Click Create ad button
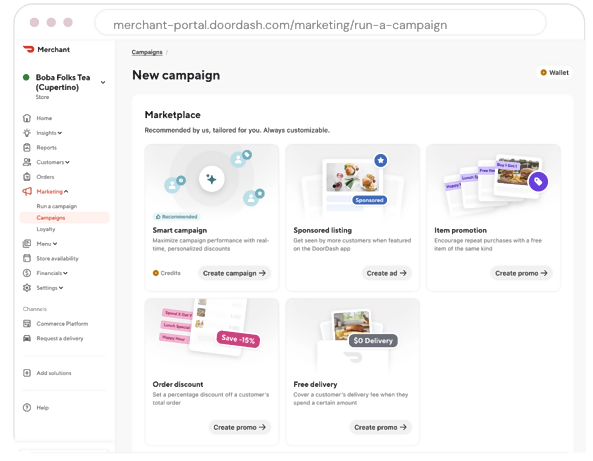This screenshot has width=593, height=461. point(387,273)
